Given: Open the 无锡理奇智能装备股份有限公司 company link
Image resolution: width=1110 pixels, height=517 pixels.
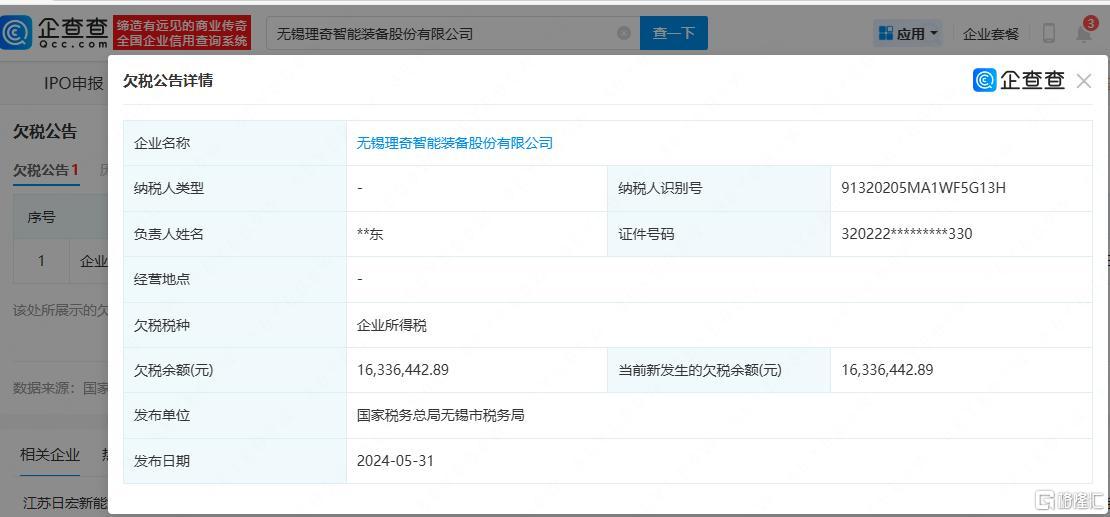Looking at the screenshot, I should pyautogui.click(x=454, y=143).
